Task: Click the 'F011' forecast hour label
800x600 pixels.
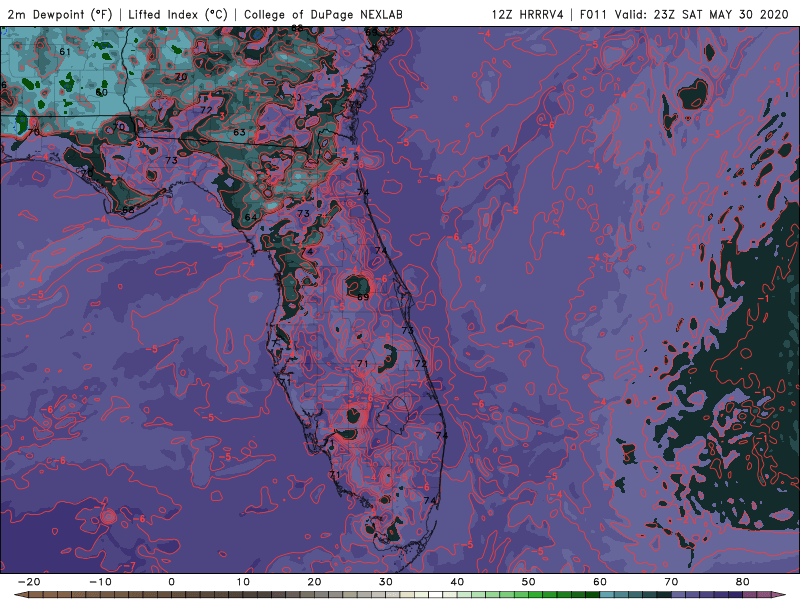Action: 594,14
